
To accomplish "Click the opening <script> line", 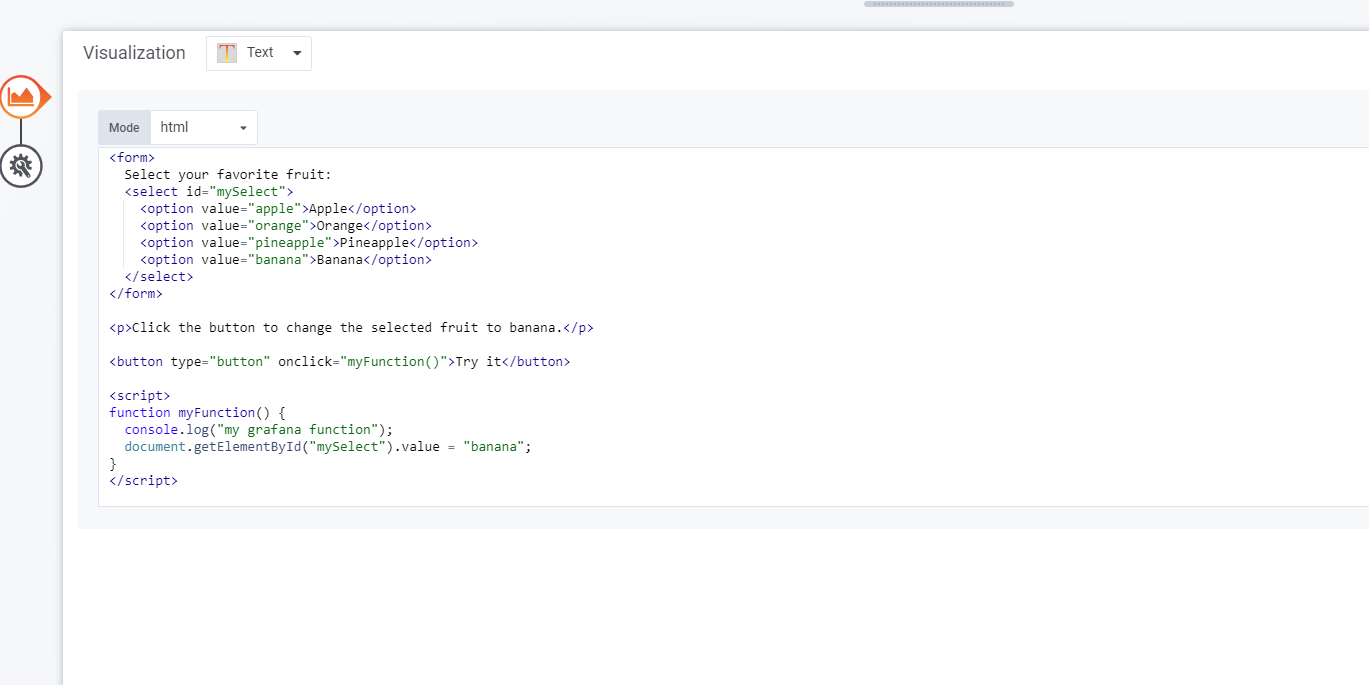I will (x=140, y=395).
